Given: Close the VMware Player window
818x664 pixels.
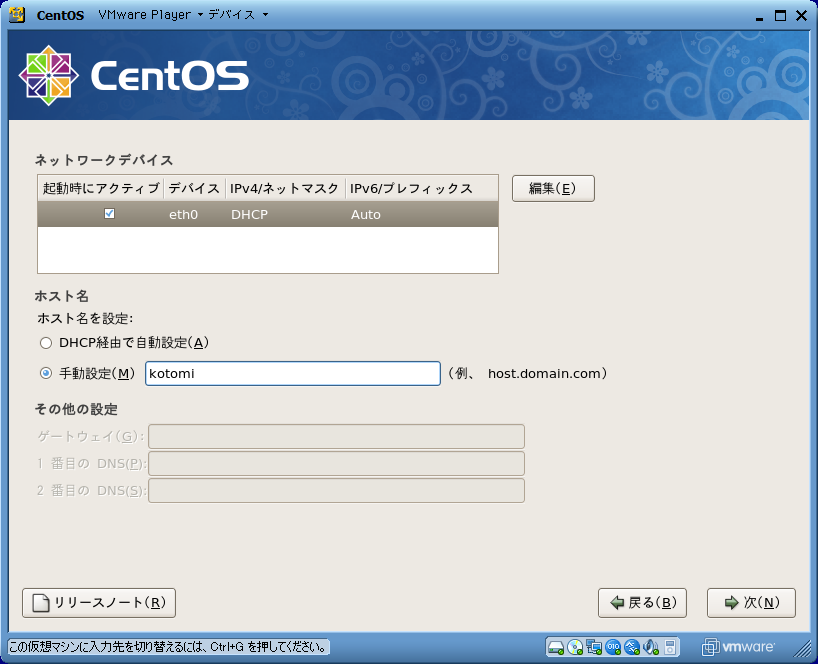Looking at the screenshot, I should 802,16.
